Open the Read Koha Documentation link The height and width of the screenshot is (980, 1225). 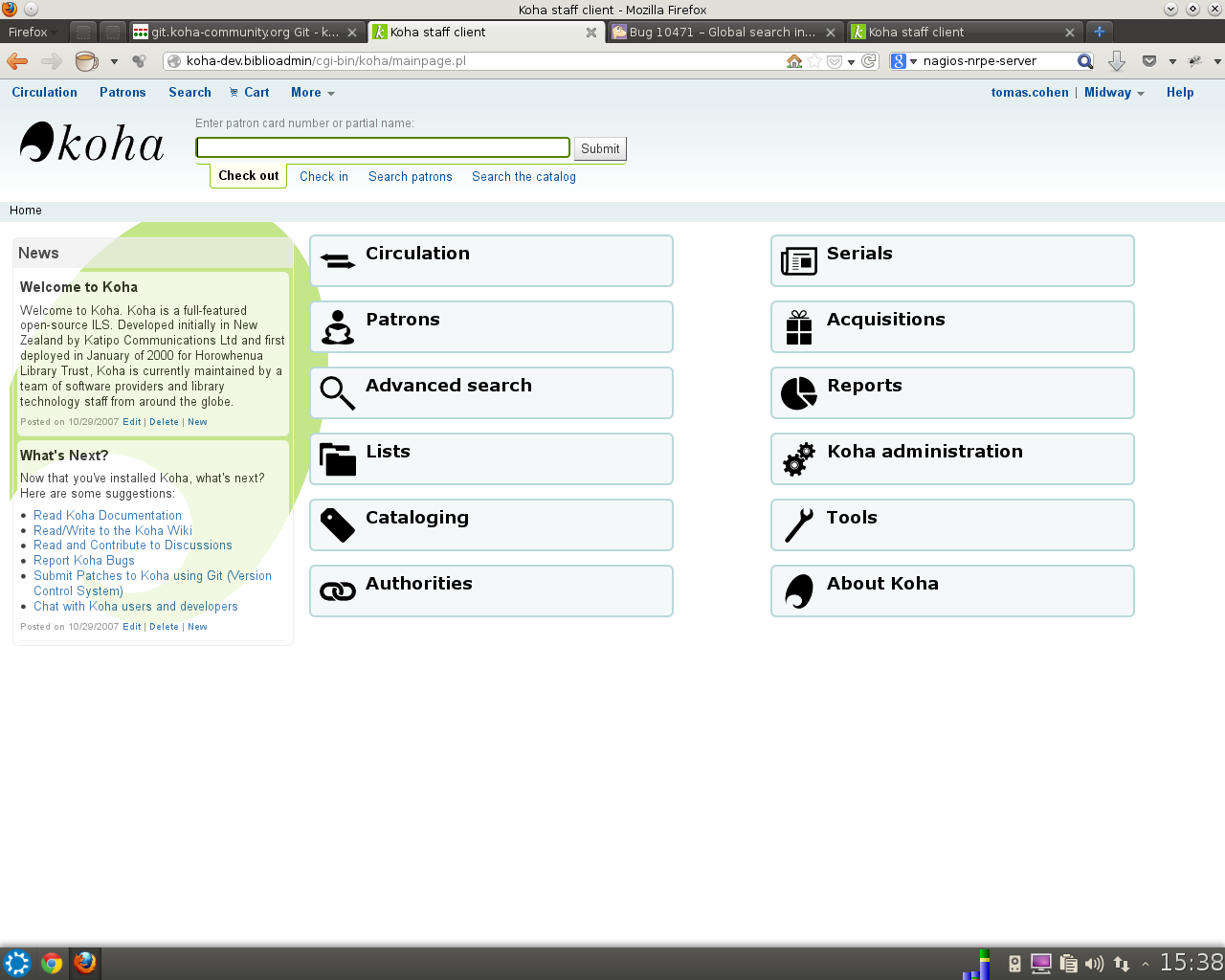coord(107,516)
